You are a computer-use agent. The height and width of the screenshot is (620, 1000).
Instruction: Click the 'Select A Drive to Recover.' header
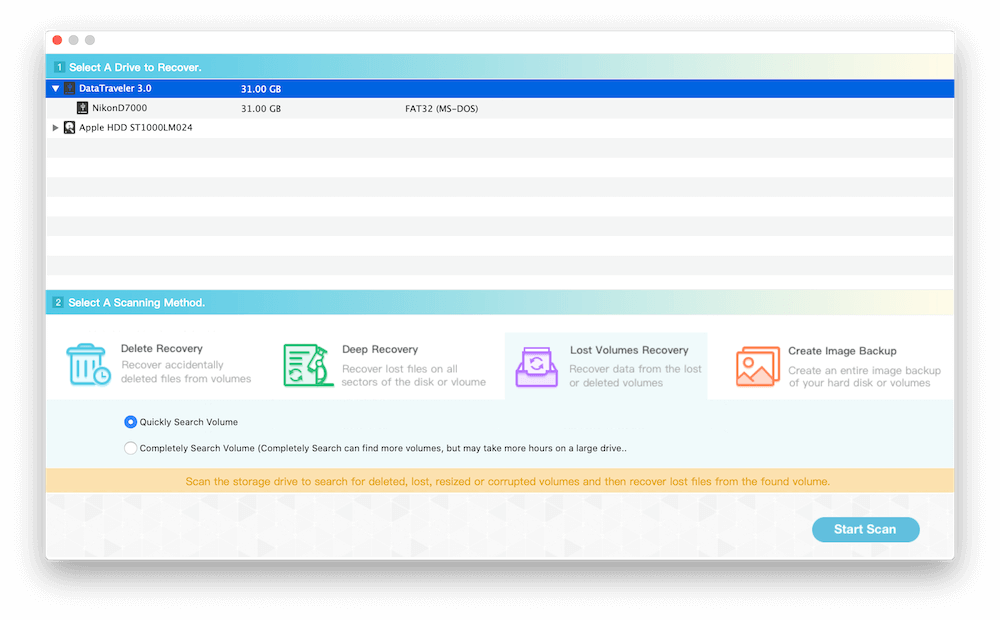[135, 67]
